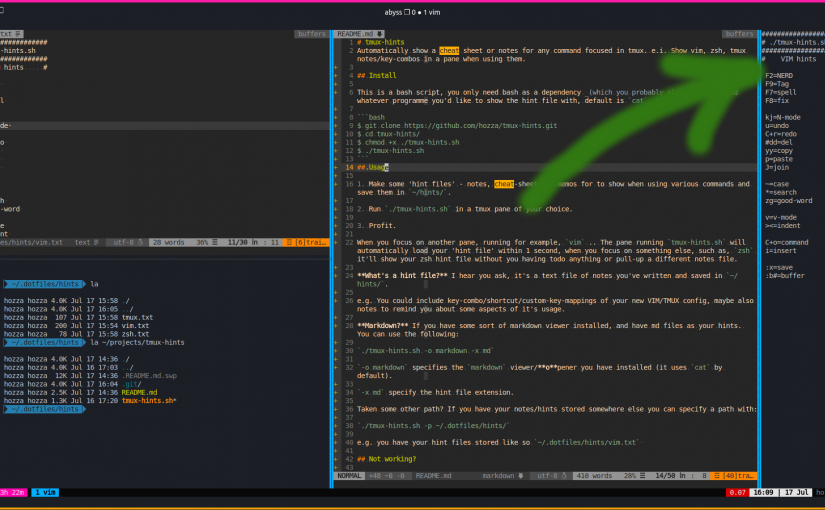The height and width of the screenshot is (510, 825).
Task: Click 'es/hints/vim.txt' path in left status line
Action: tap(31, 243)
